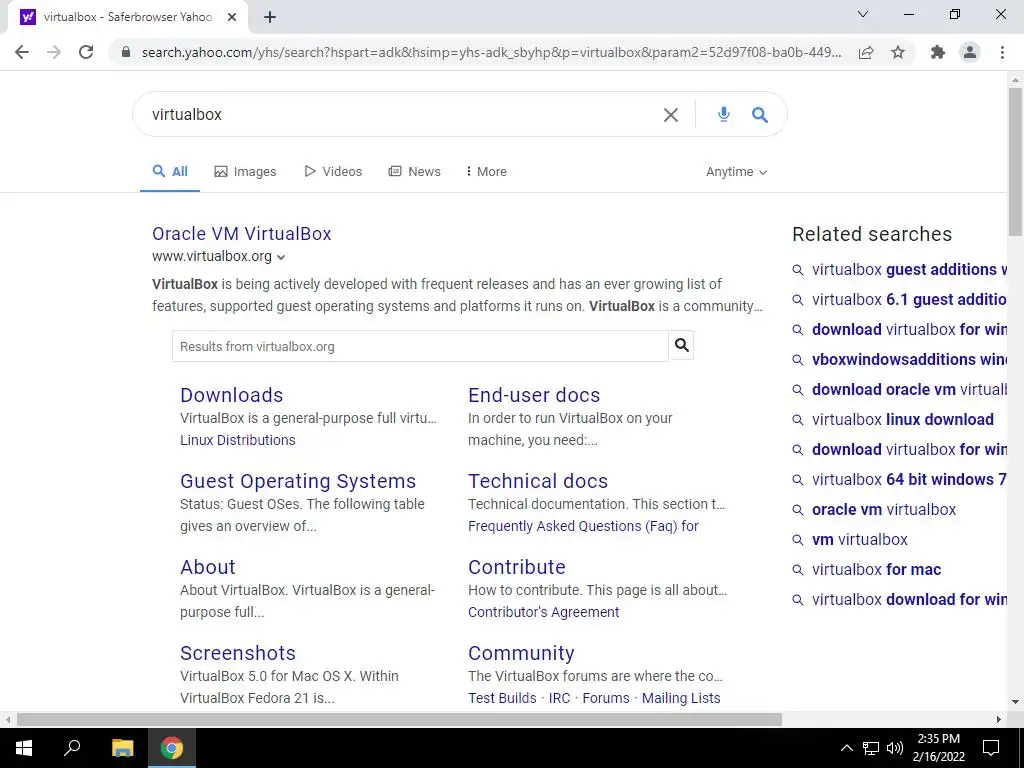Open Windows taskbar search

(x=72, y=748)
